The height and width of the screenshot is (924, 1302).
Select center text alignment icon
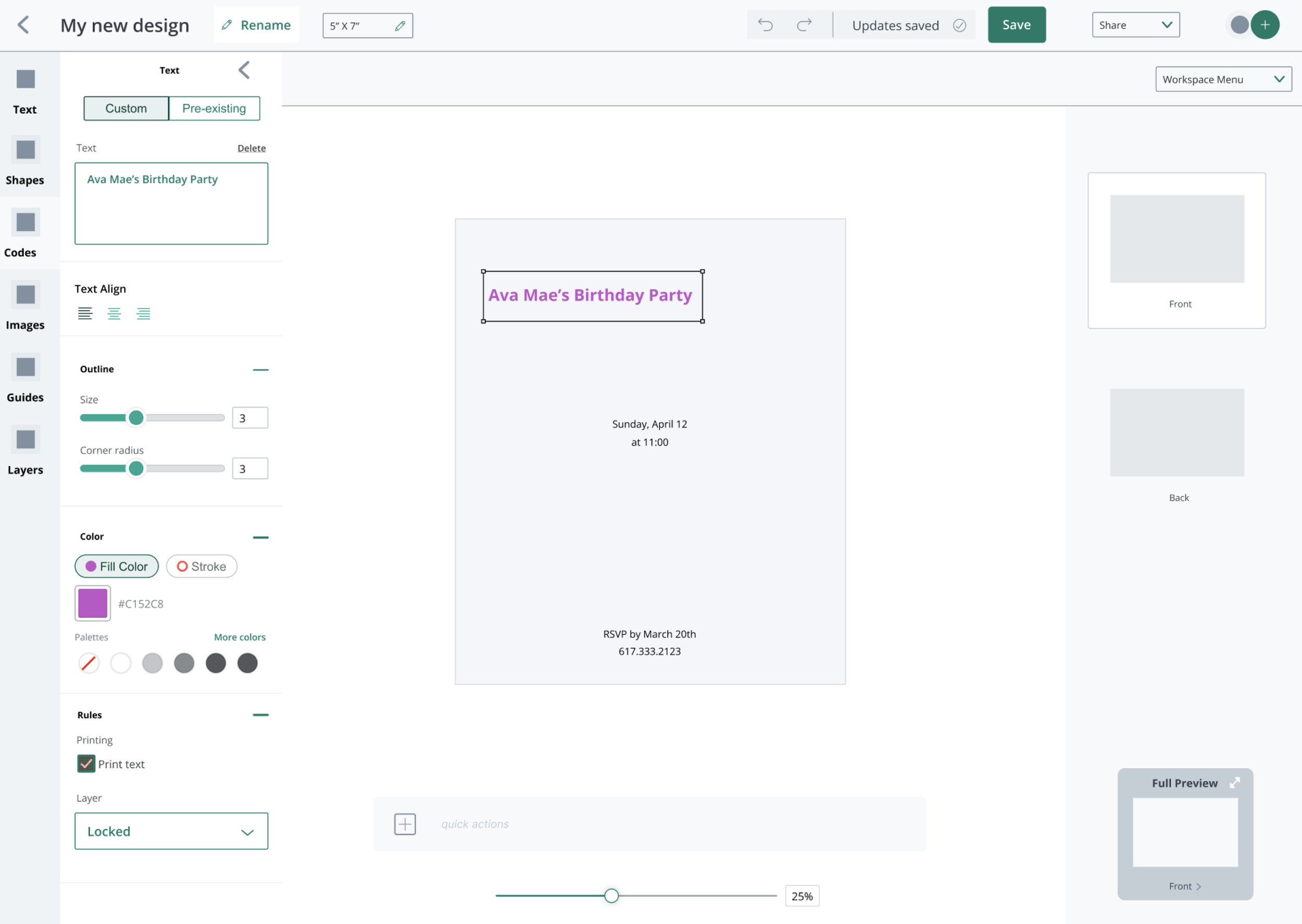click(x=114, y=314)
